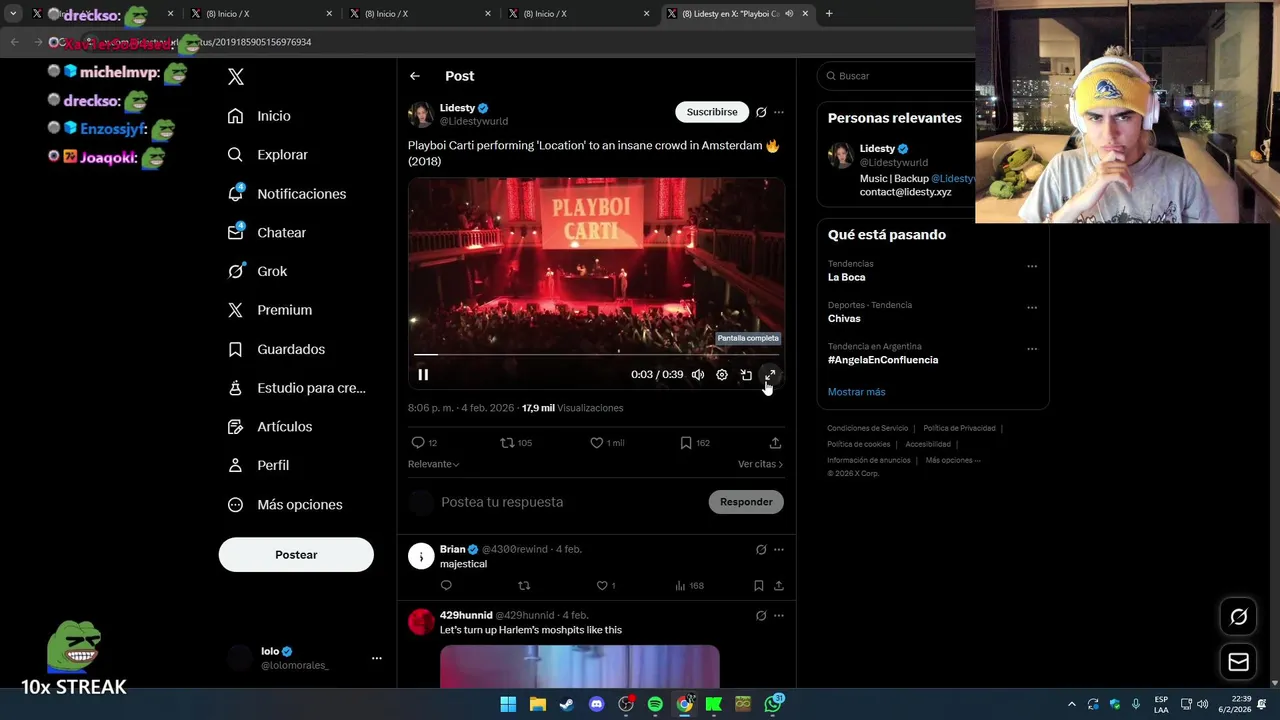Screen dimensions: 1280x720
Task: Open Ver citas link
Action: (x=760, y=464)
